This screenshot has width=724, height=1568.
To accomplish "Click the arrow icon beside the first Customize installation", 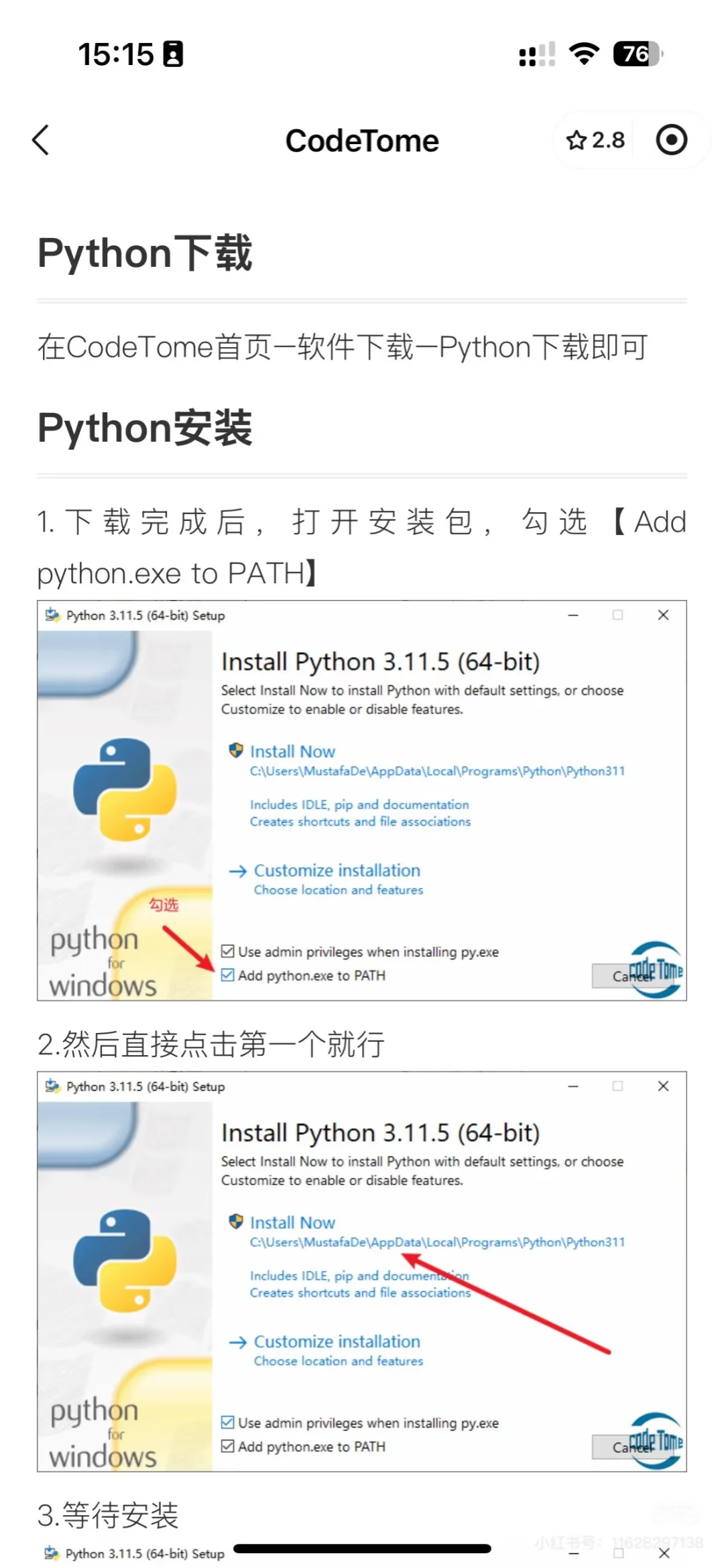I will point(238,871).
